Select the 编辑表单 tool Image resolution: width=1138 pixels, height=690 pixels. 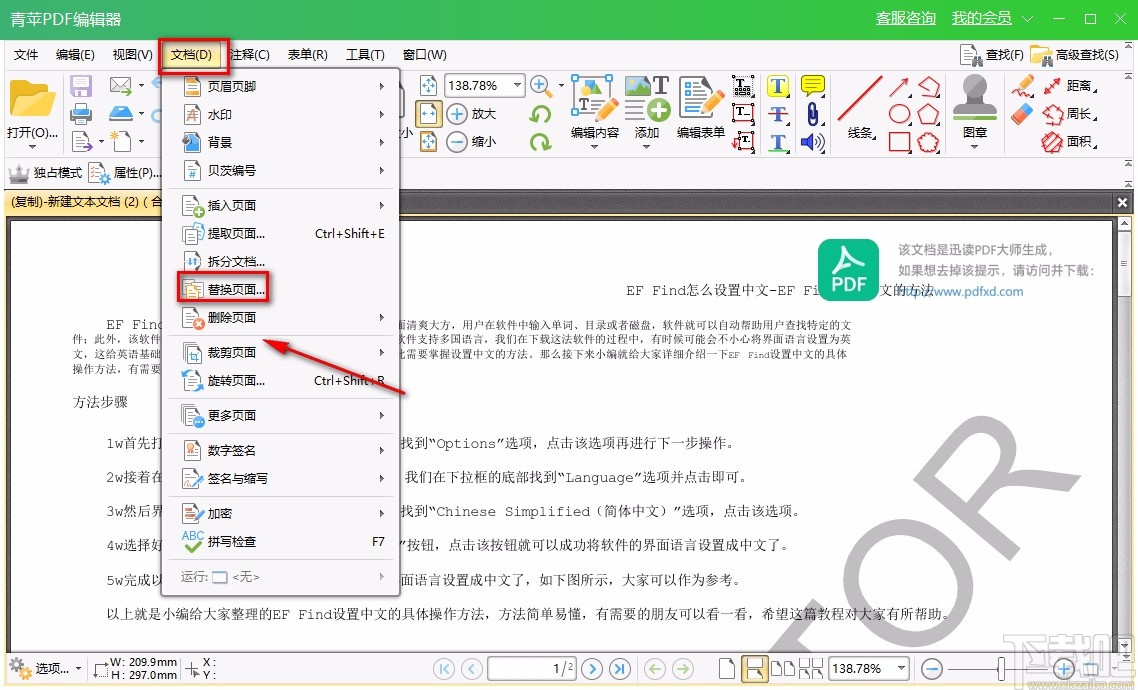pos(700,107)
